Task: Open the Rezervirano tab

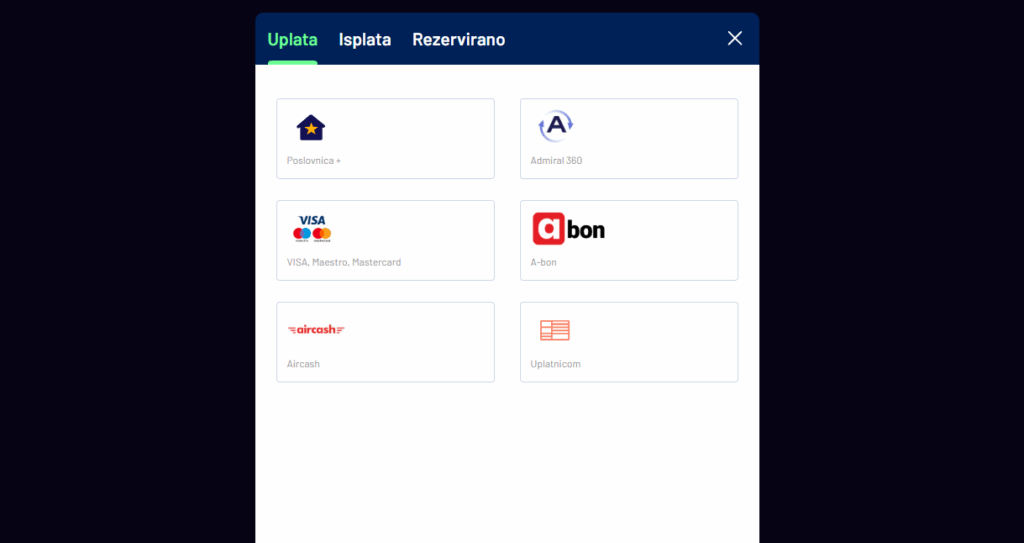Action: click(x=458, y=39)
